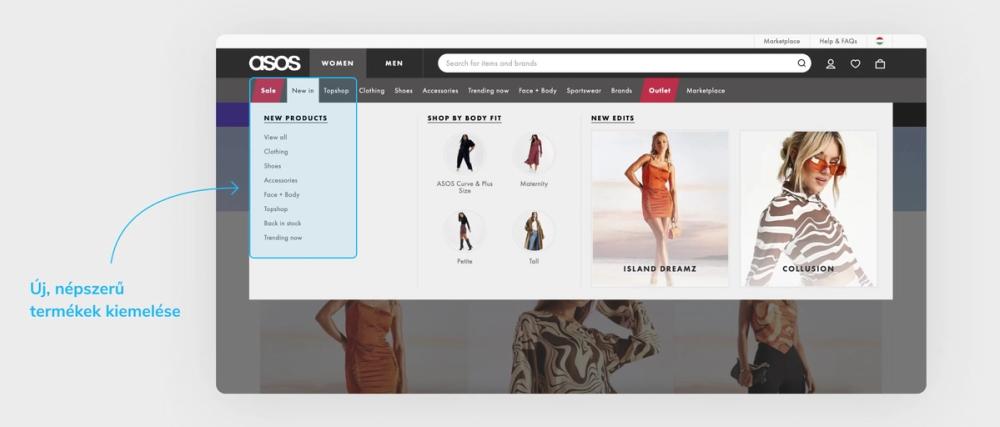Click the ASOS Curve & Plus Size label

click(465, 187)
